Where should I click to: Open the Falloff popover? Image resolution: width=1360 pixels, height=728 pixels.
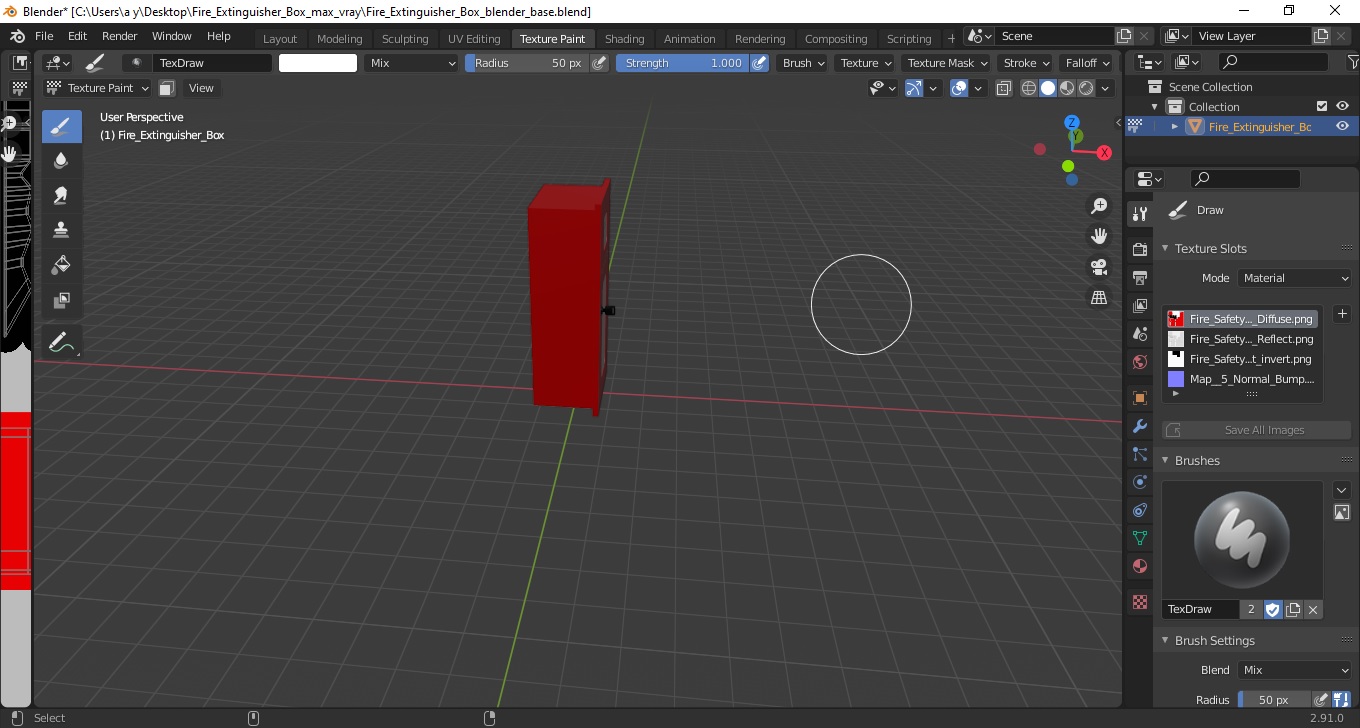[1087, 63]
